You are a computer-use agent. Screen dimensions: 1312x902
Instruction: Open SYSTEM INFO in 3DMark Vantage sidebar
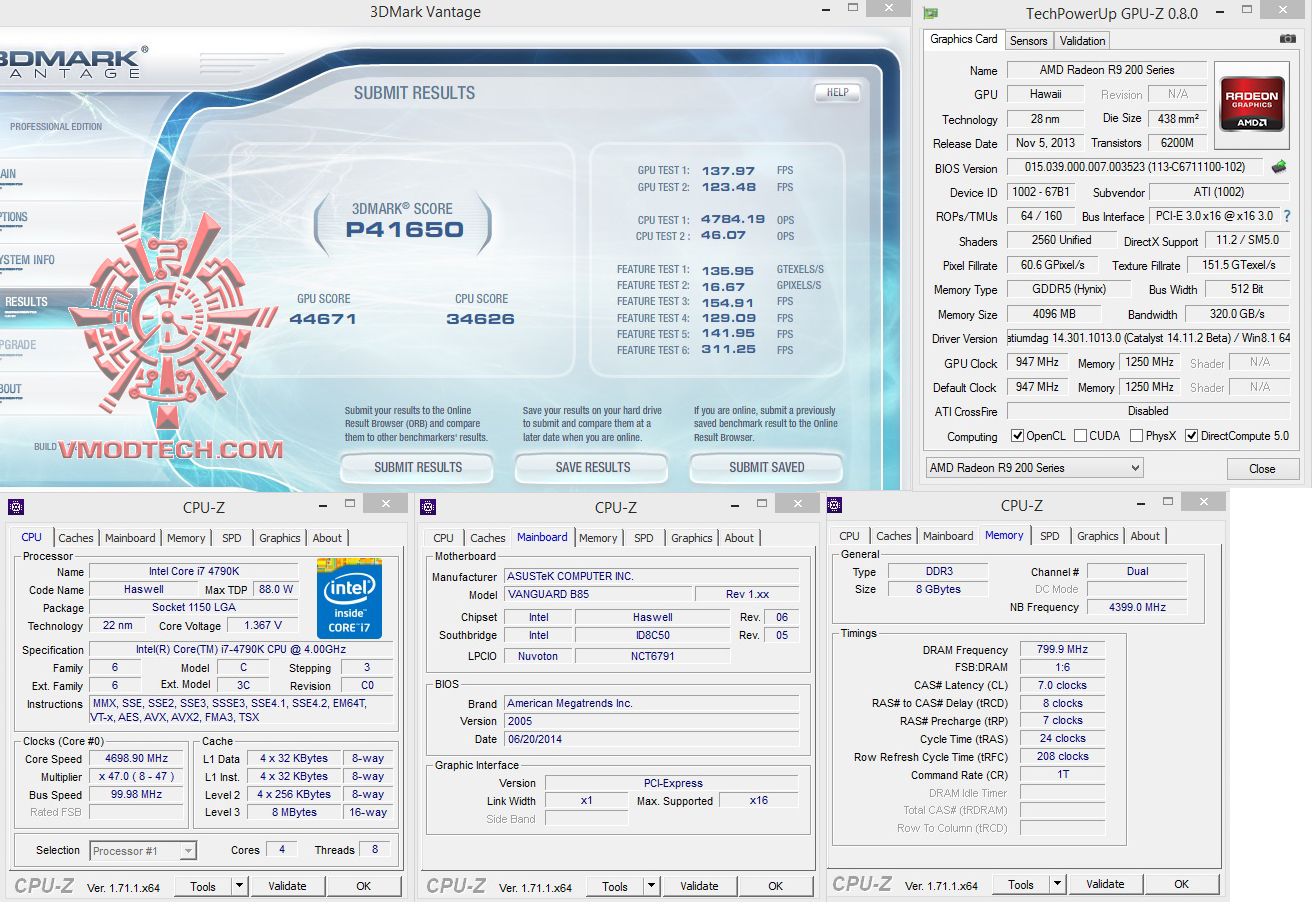(x=28, y=260)
